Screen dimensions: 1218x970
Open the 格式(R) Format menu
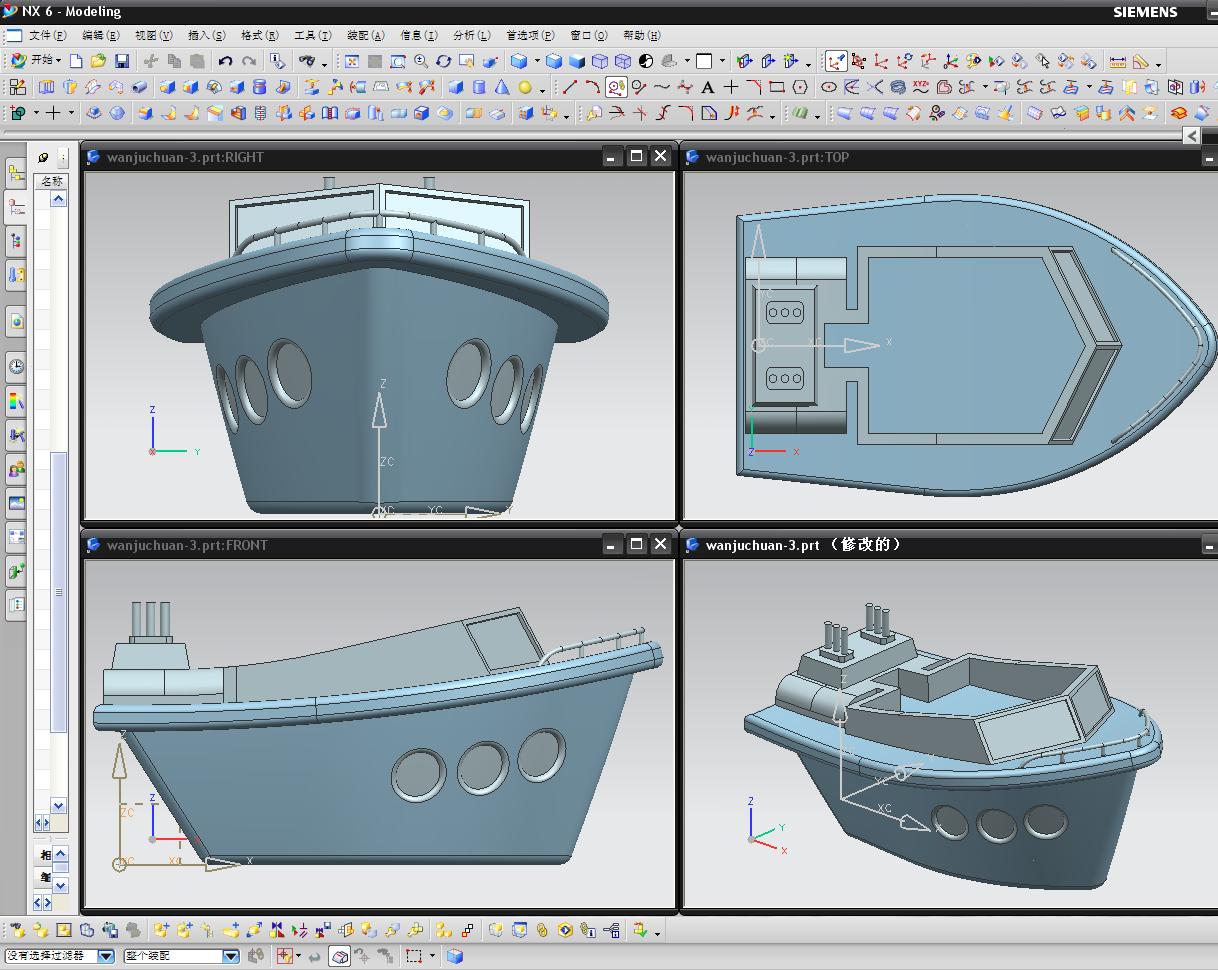coord(259,35)
